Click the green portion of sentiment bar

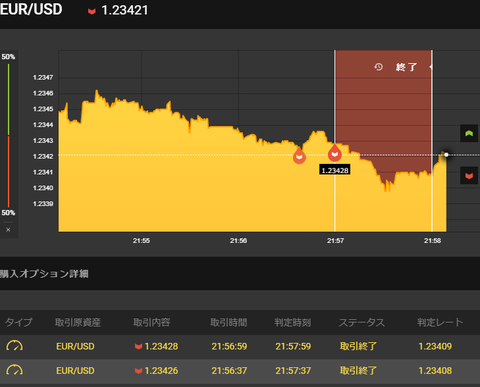8,99
